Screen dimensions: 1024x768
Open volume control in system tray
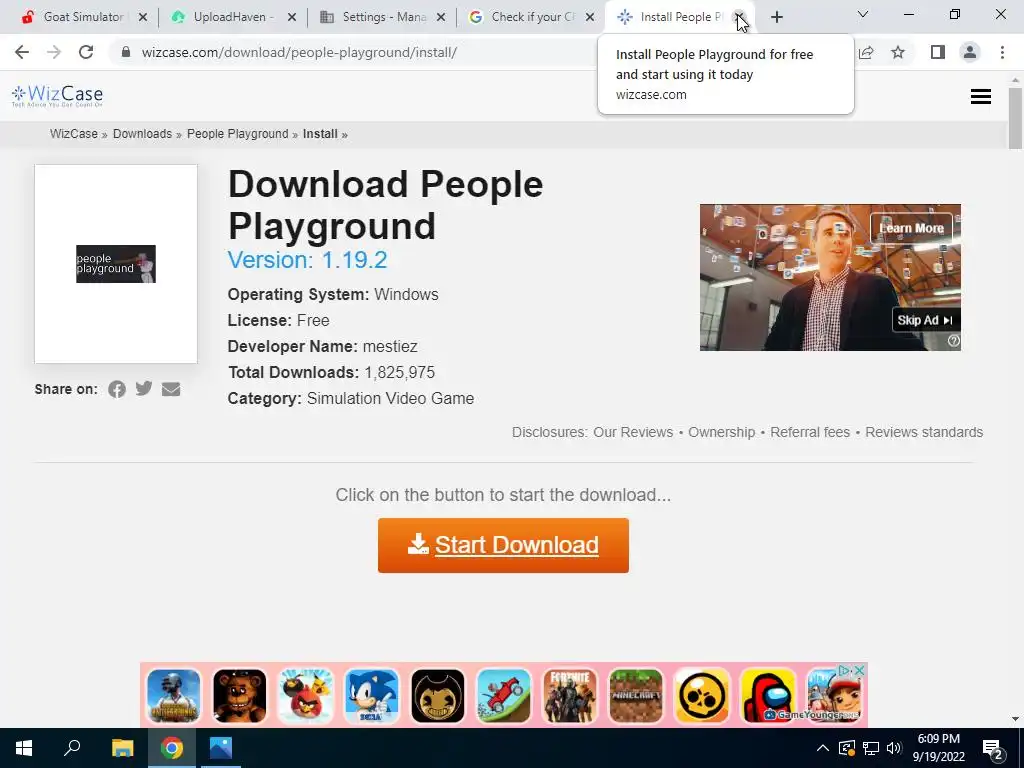coord(894,748)
